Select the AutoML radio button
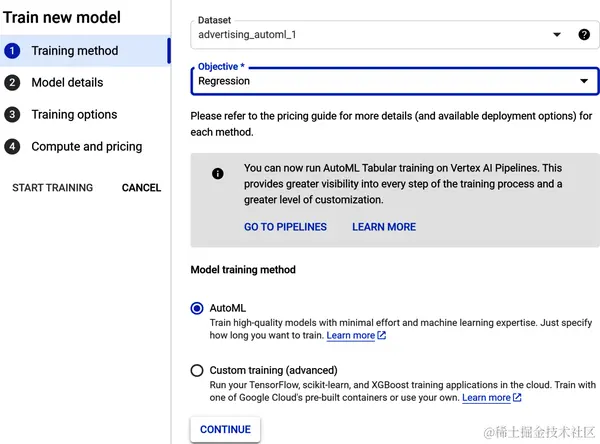 point(197,309)
